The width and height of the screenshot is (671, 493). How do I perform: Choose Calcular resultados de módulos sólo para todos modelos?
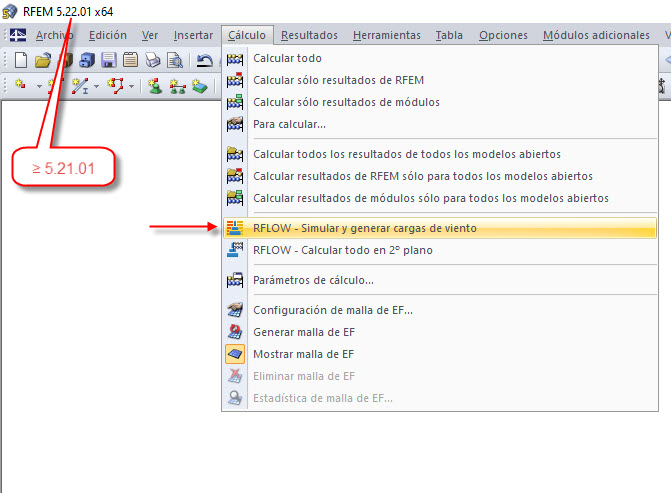tap(440, 198)
